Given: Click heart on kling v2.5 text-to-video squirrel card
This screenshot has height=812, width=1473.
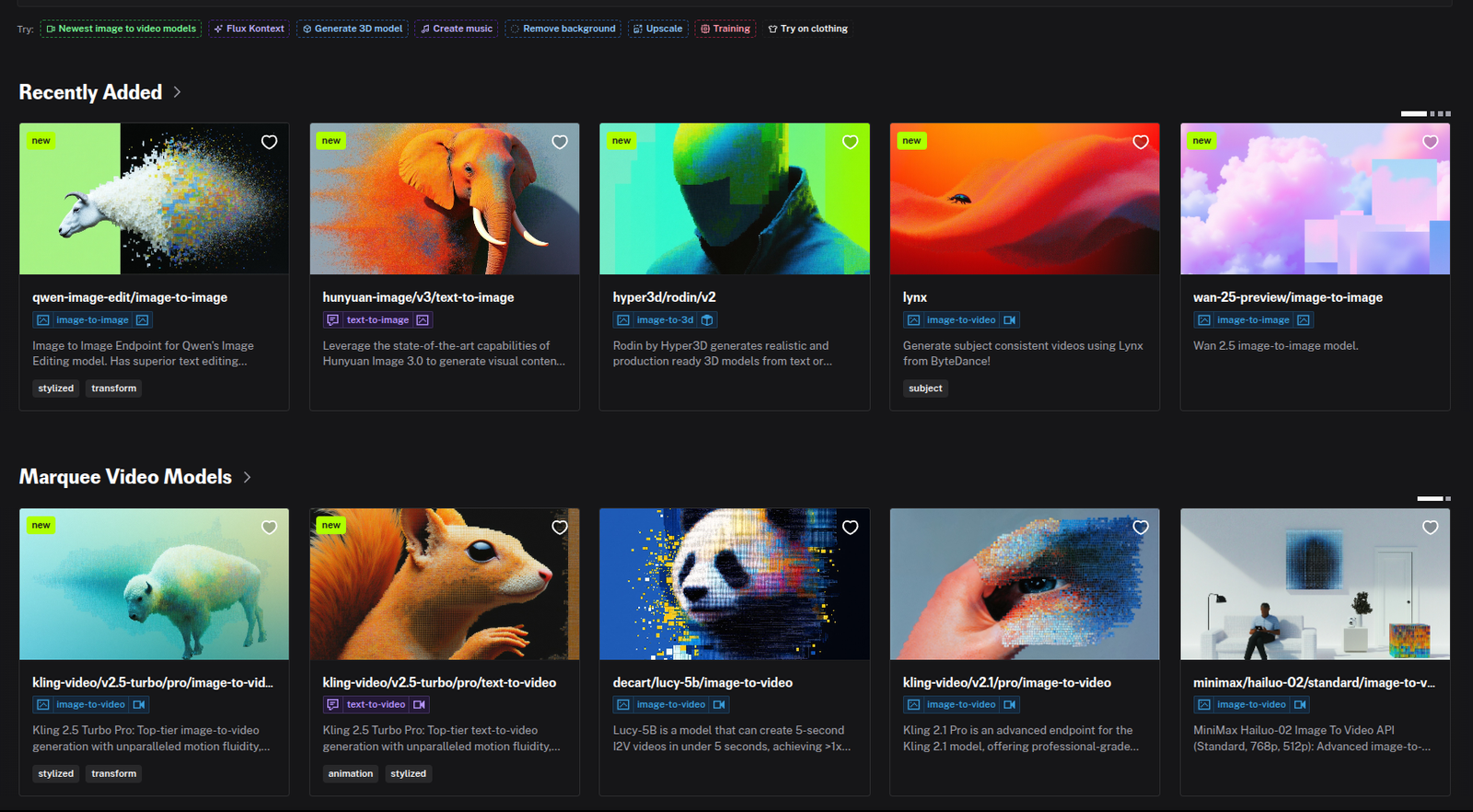Looking at the screenshot, I should click(x=560, y=528).
